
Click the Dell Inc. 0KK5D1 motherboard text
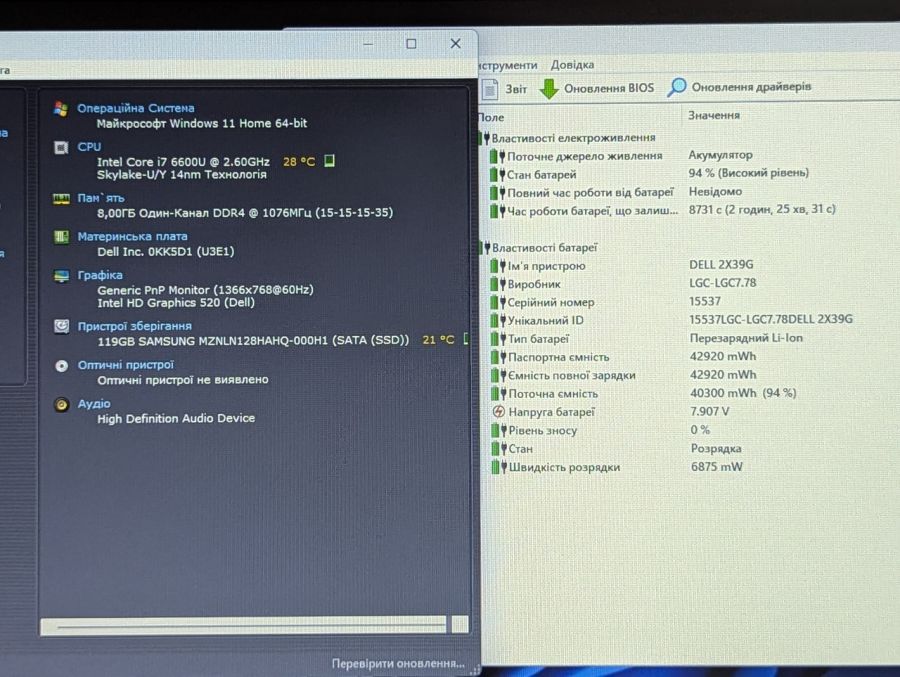click(x=166, y=252)
